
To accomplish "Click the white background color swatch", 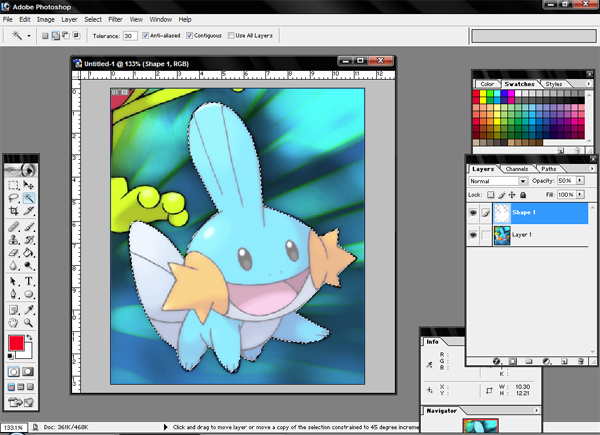I will click(26, 353).
